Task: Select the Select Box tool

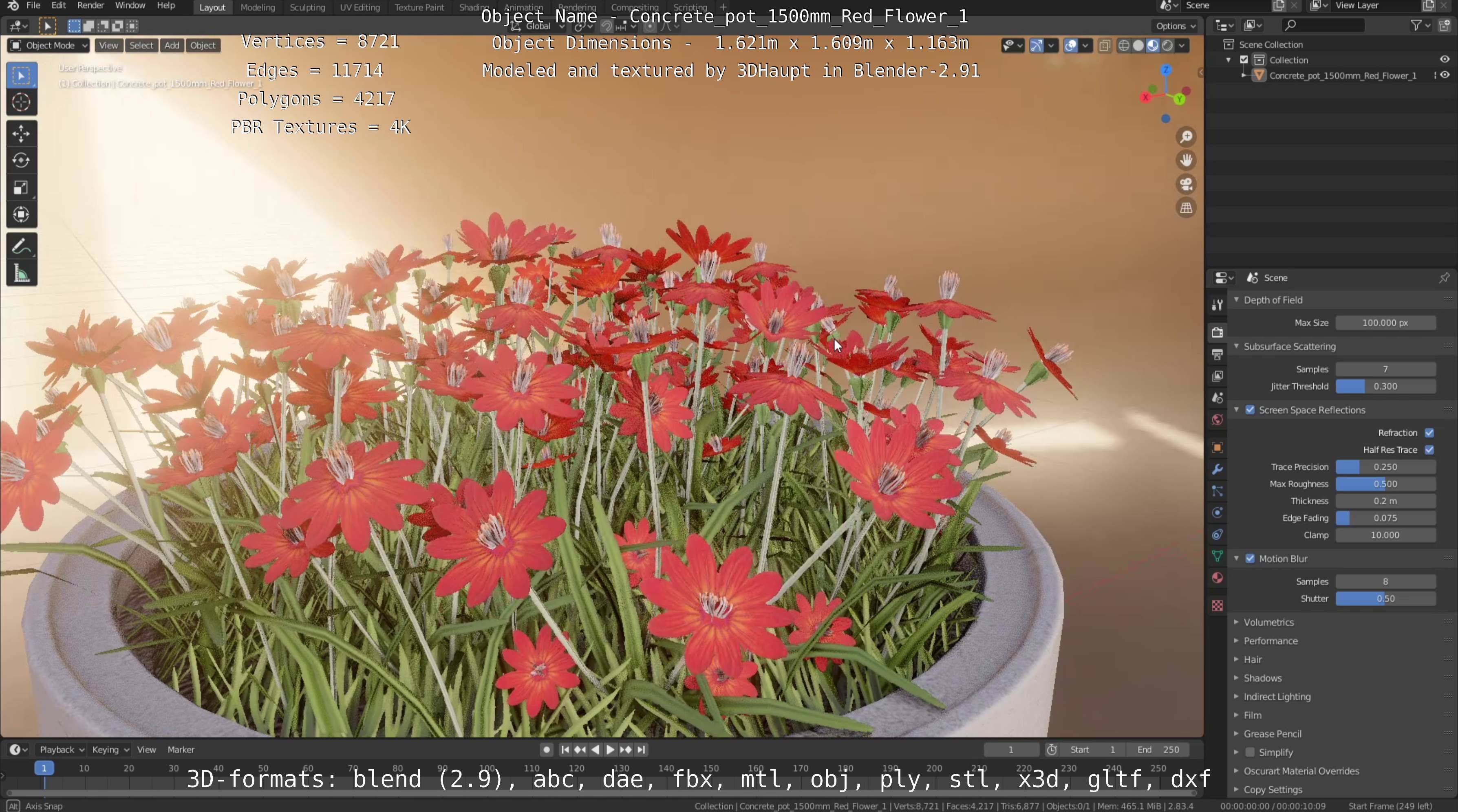Action: pyautogui.click(x=22, y=76)
